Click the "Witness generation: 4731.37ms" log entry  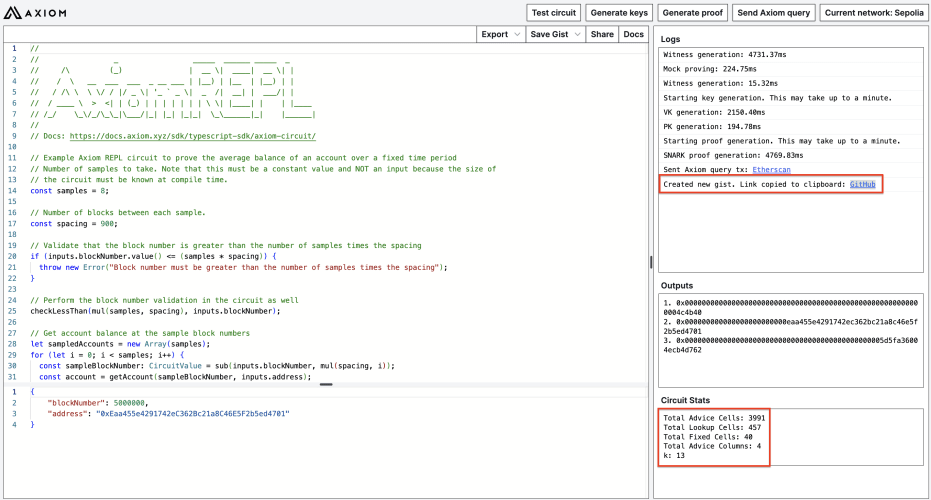pos(724,55)
